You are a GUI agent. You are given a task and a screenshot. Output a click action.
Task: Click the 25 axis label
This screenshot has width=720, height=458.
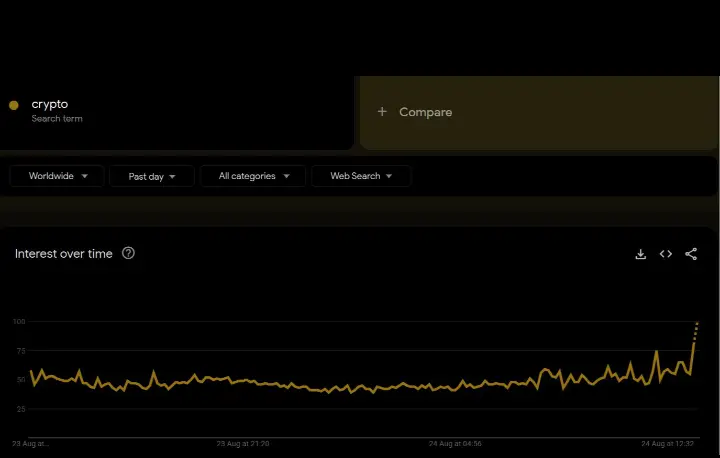(x=21, y=409)
